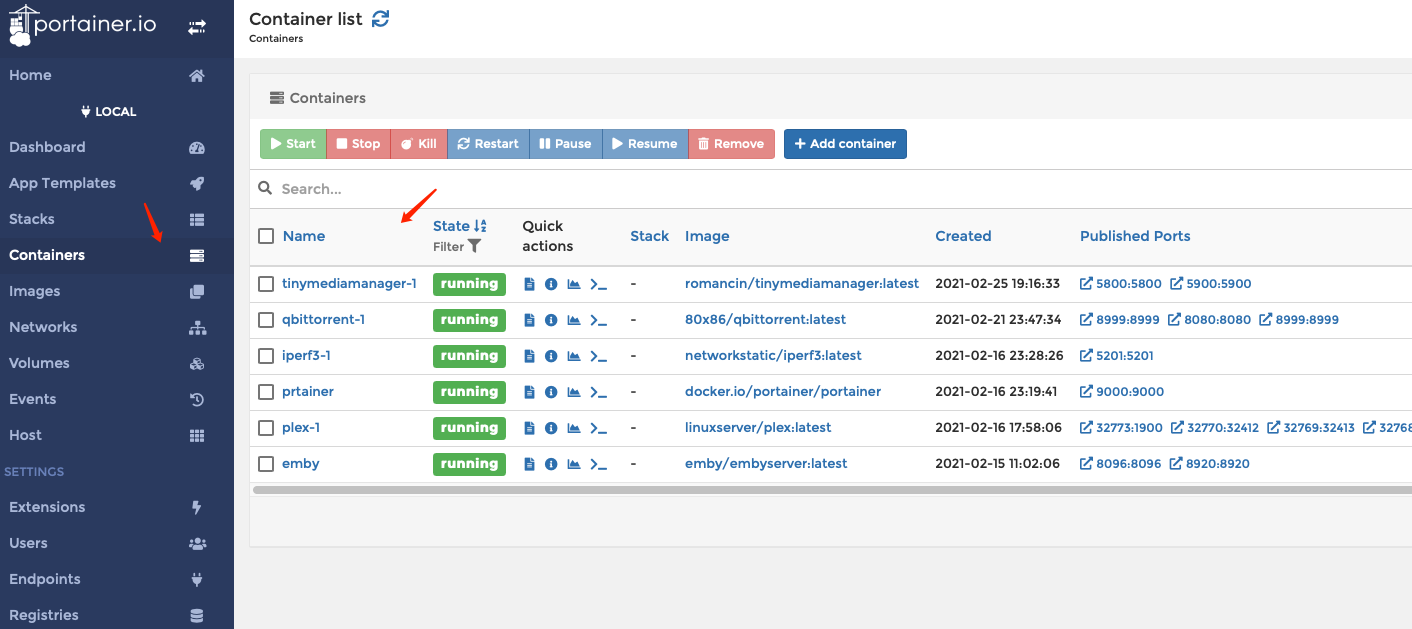Go to Home in sidebar
This screenshot has height=629, width=1412.
(117, 75)
